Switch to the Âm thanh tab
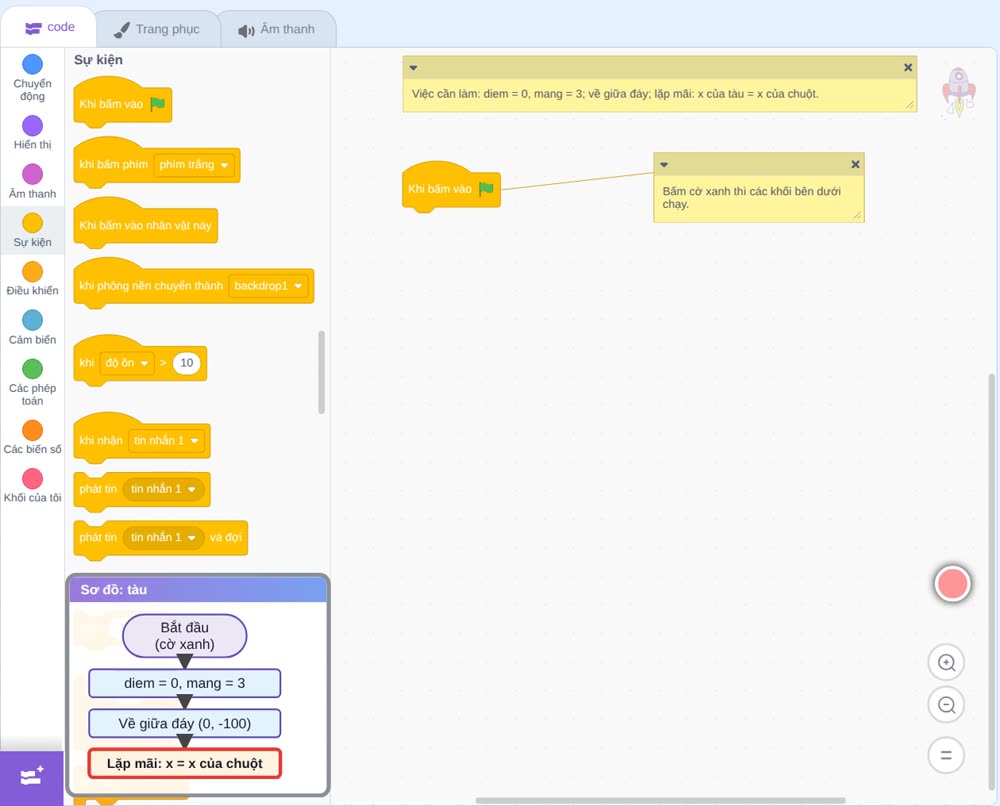1000x806 pixels. tap(277, 29)
